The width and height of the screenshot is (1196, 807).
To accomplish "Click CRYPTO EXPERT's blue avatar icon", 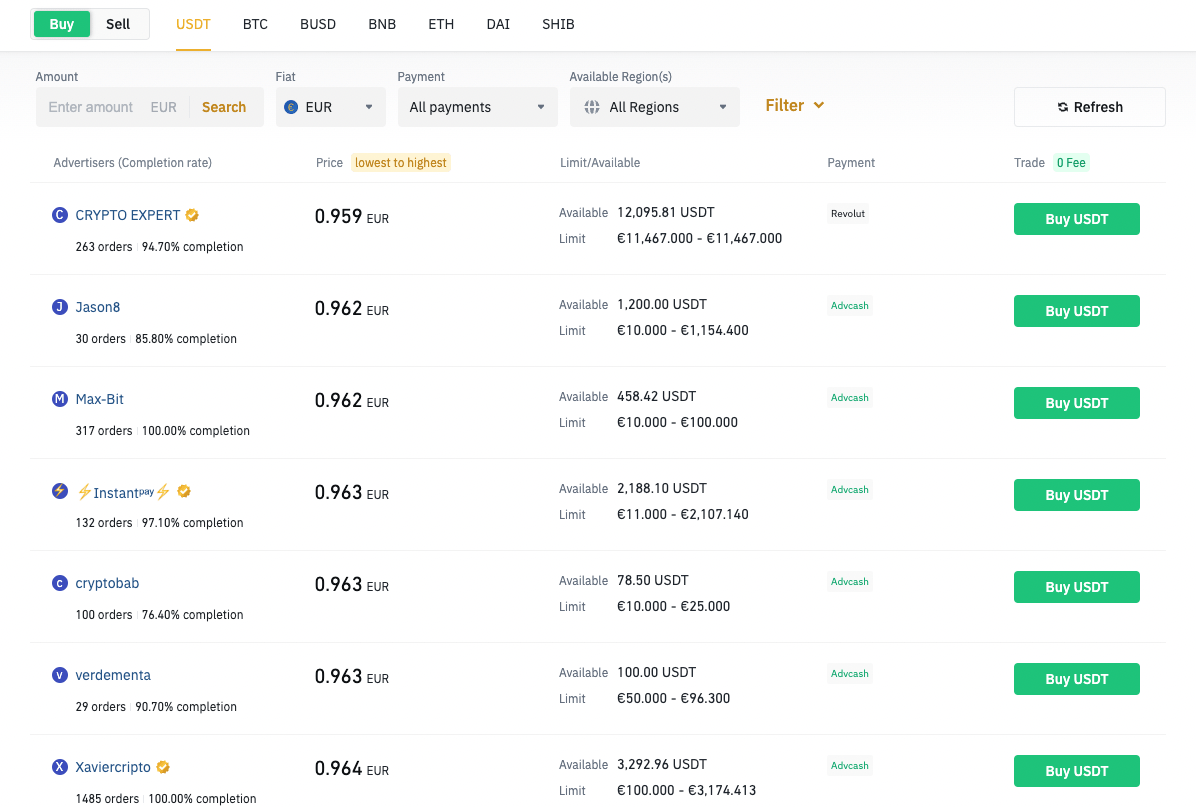I will tap(60, 215).
